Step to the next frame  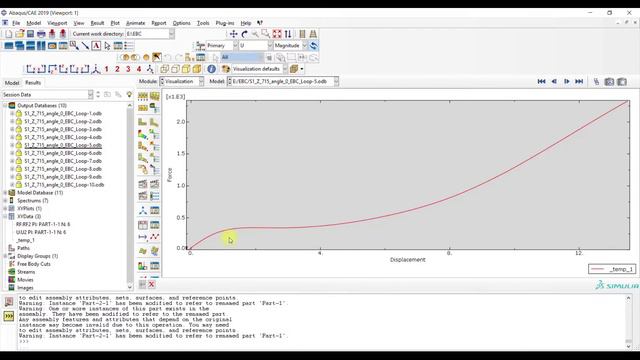pyautogui.click(x=567, y=82)
